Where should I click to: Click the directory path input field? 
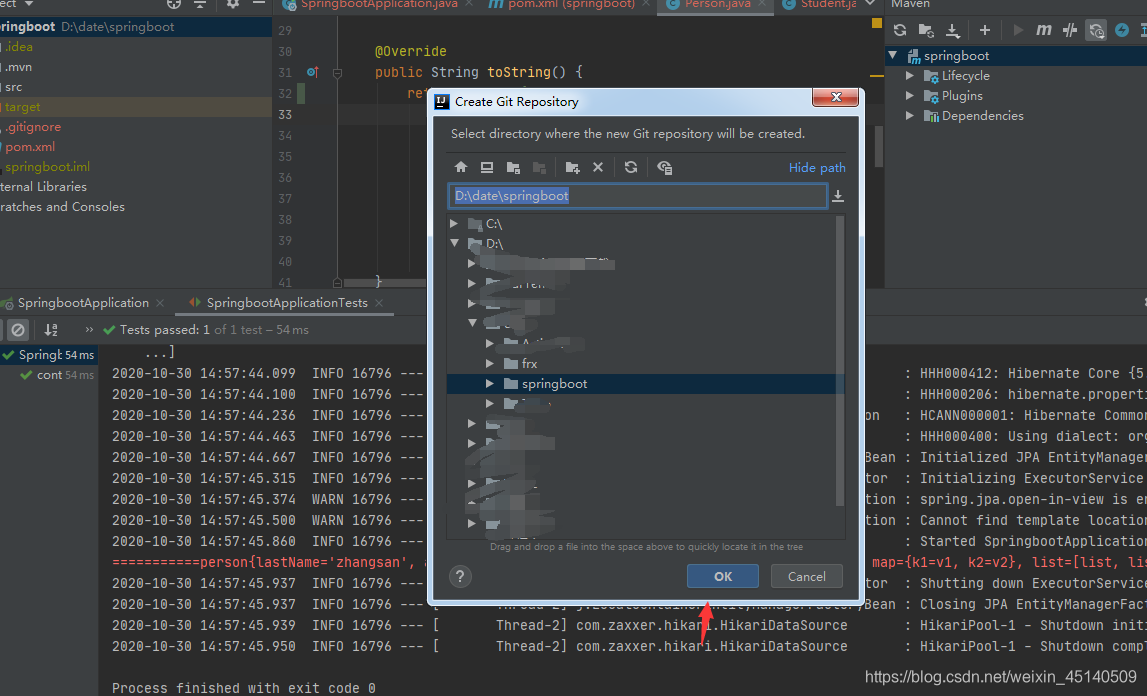click(x=637, y=195)
